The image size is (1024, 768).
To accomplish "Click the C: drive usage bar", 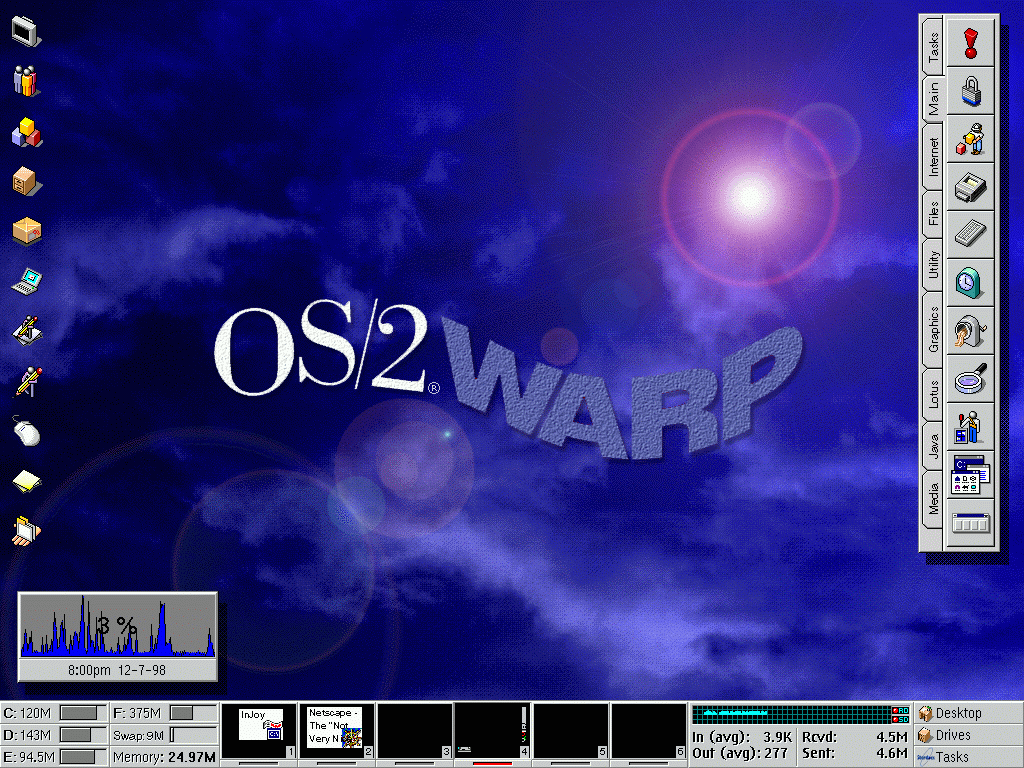I will pyautogui.click(x=83, y=713).
